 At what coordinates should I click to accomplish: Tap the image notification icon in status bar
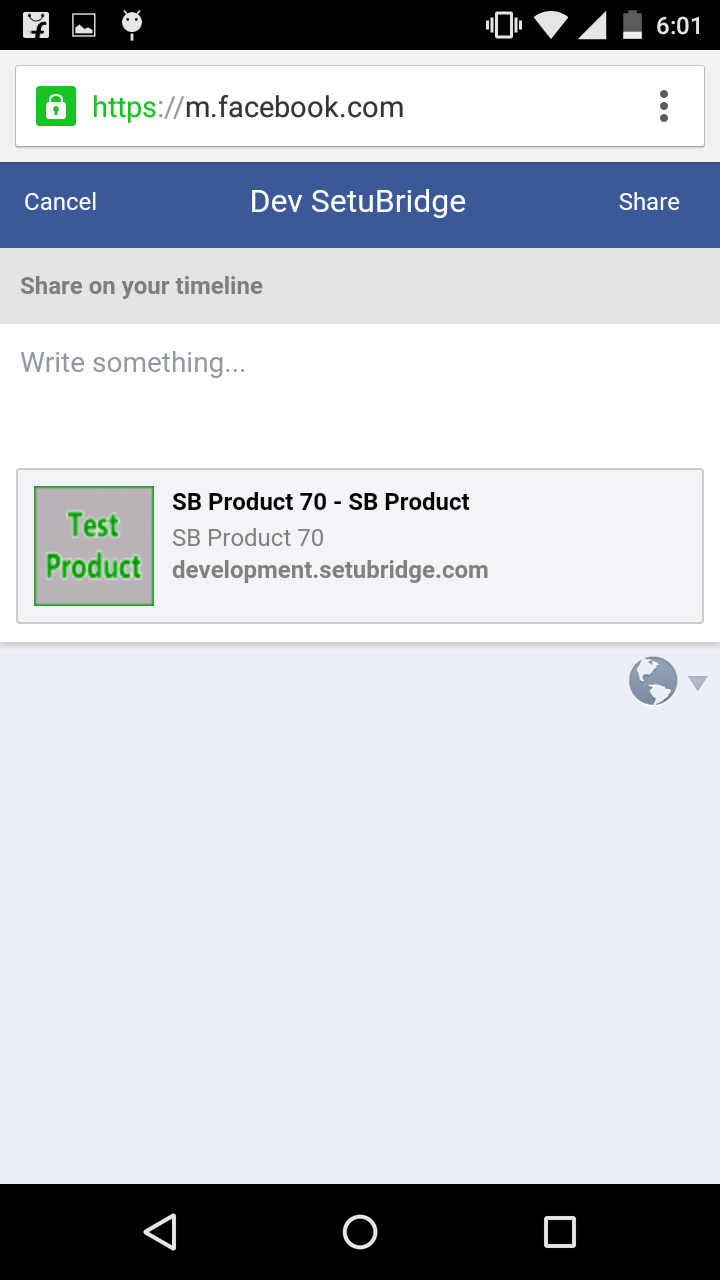[84, 25]
